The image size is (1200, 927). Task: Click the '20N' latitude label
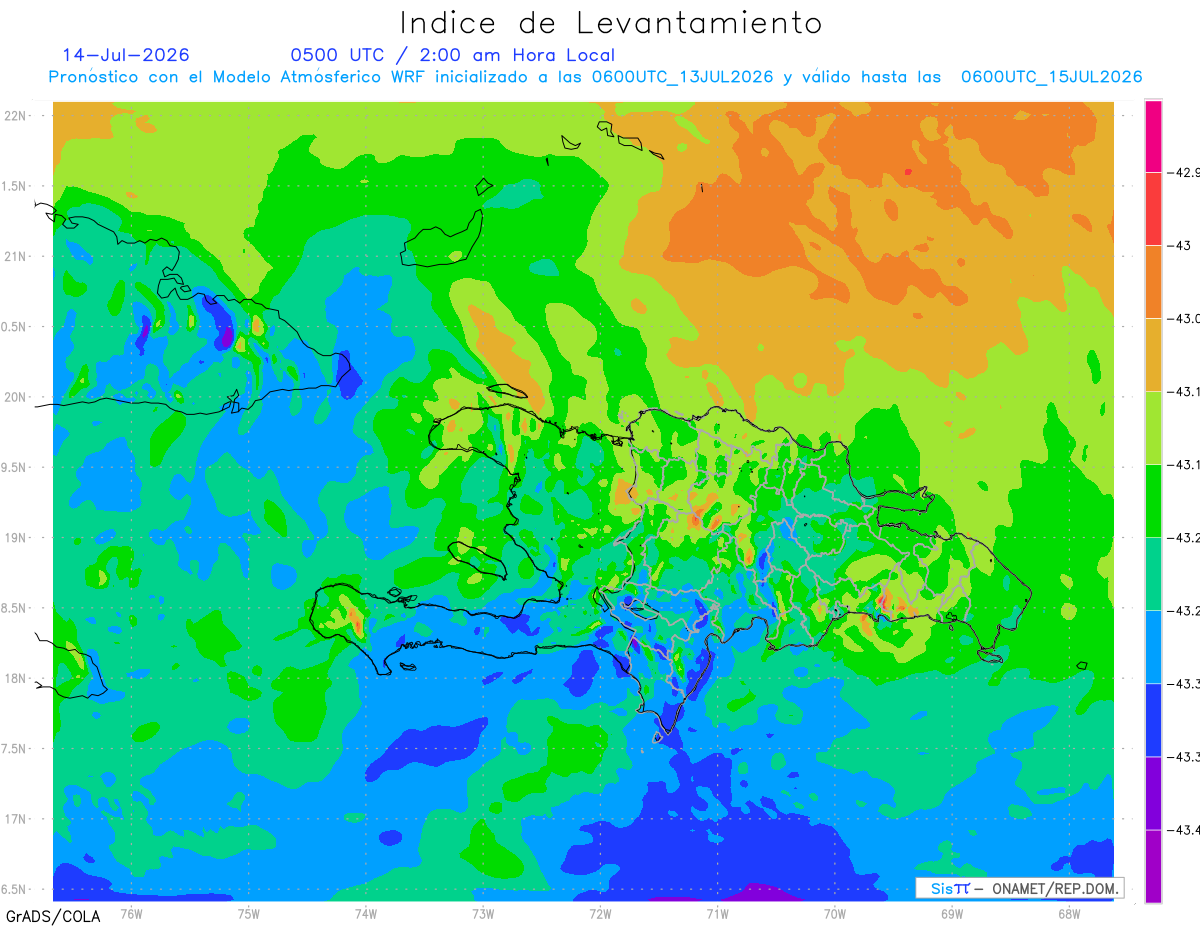16,397
